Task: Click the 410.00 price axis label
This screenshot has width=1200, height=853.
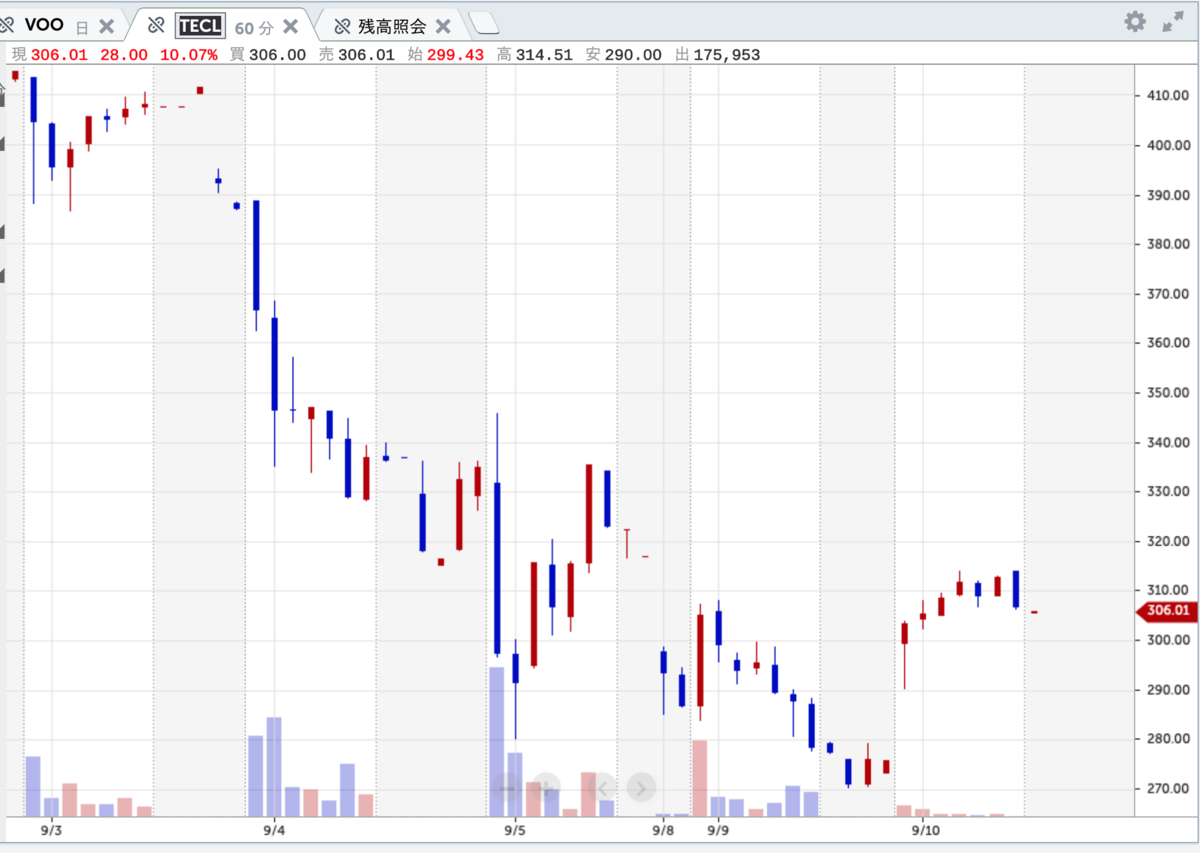Action: pos(1168,96)
